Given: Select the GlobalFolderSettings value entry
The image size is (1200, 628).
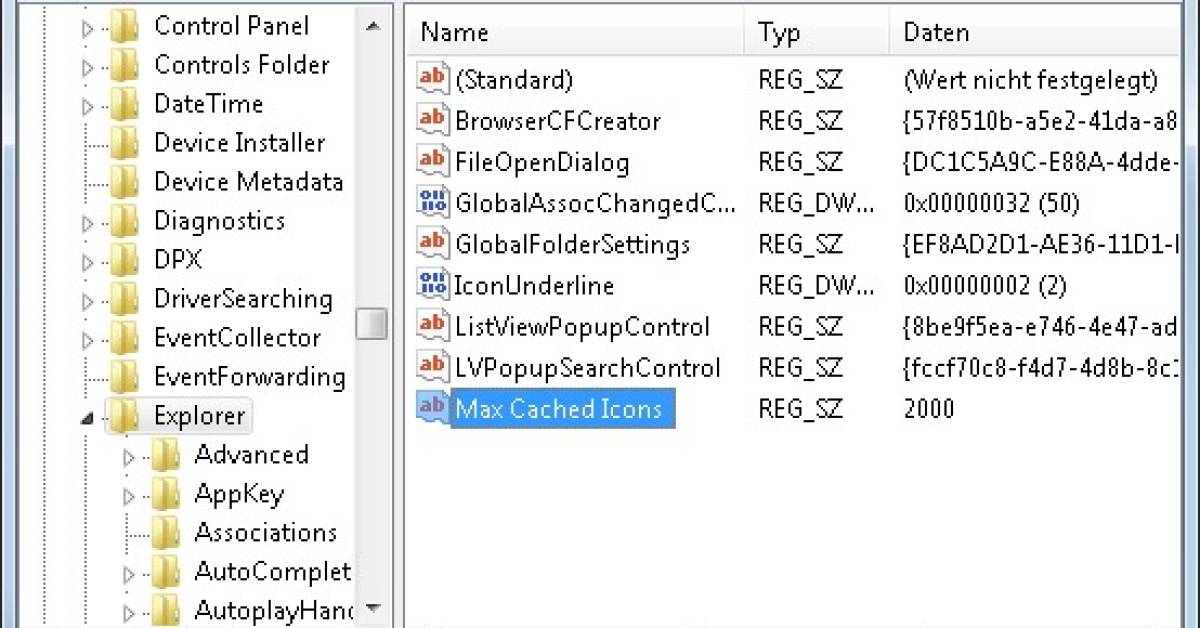Looking at the screenshot, I should tap(572, 244).
